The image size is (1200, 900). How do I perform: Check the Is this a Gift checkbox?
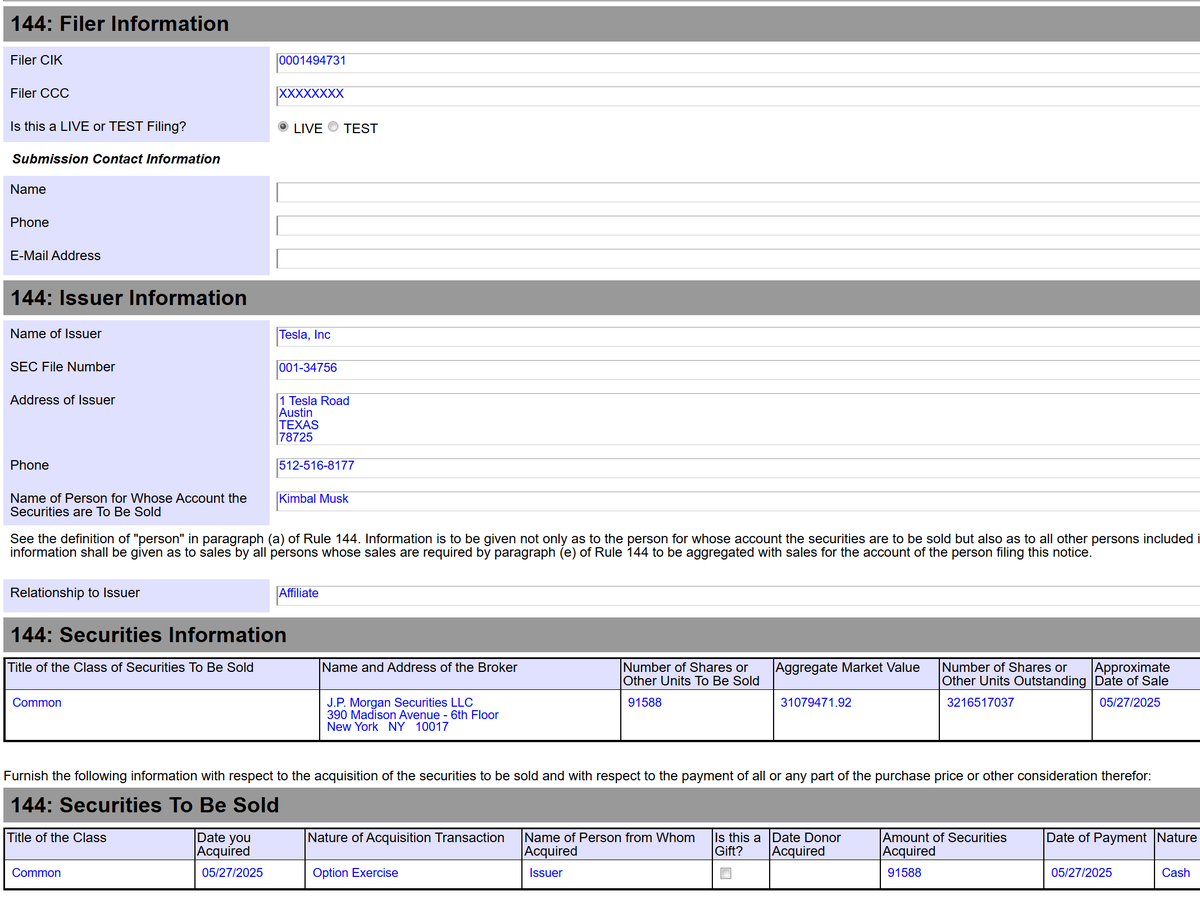pos(726,873)
